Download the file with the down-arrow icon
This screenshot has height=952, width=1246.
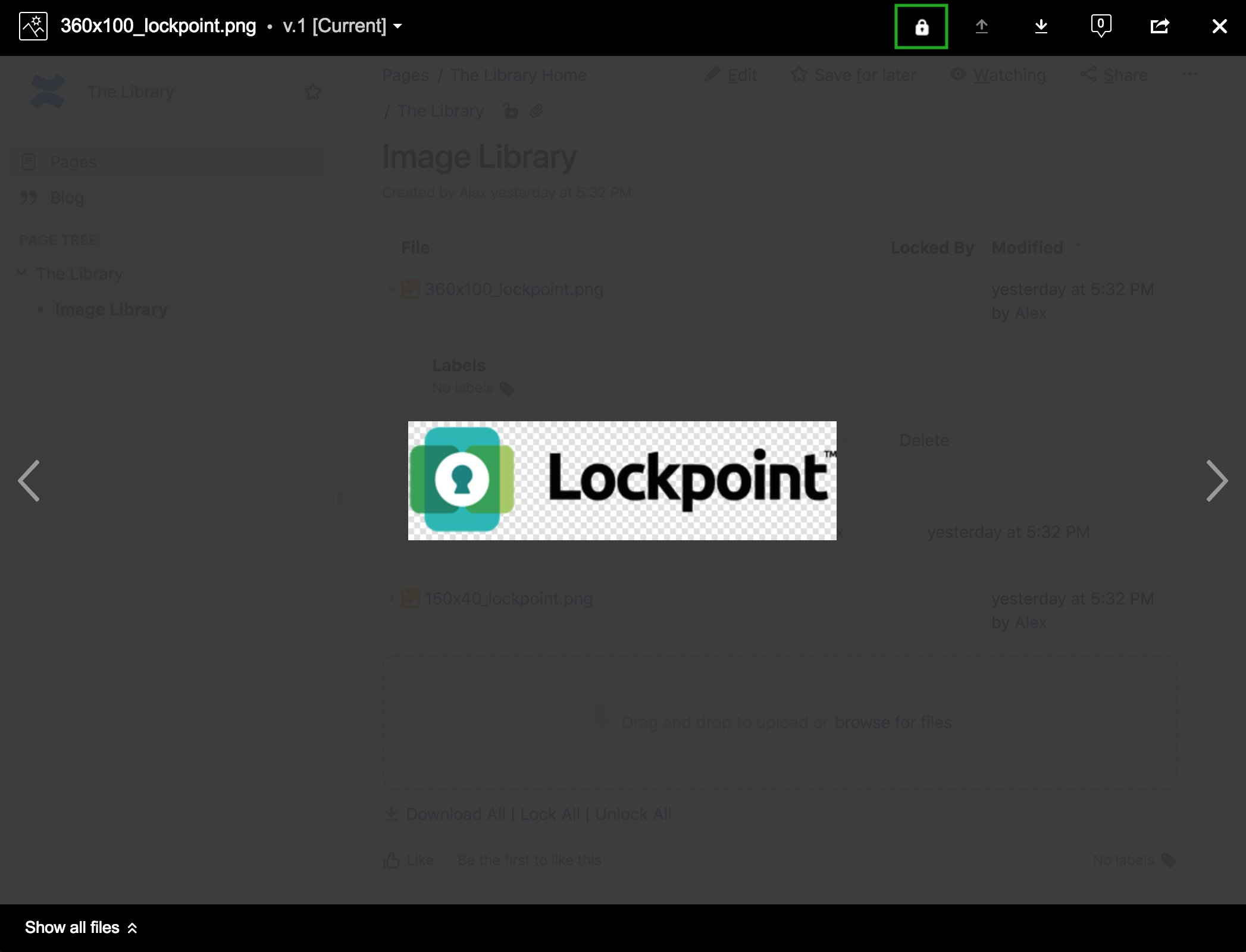(1041, 26)
